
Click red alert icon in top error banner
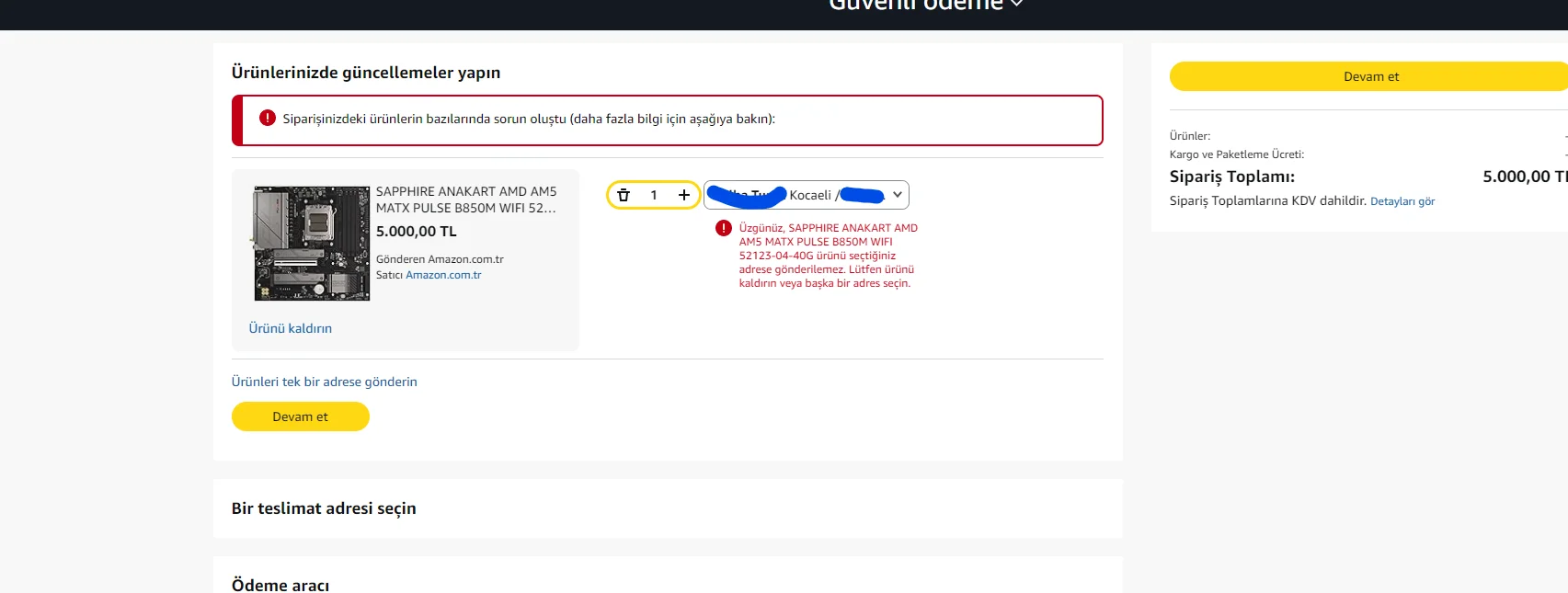[268, 118]
